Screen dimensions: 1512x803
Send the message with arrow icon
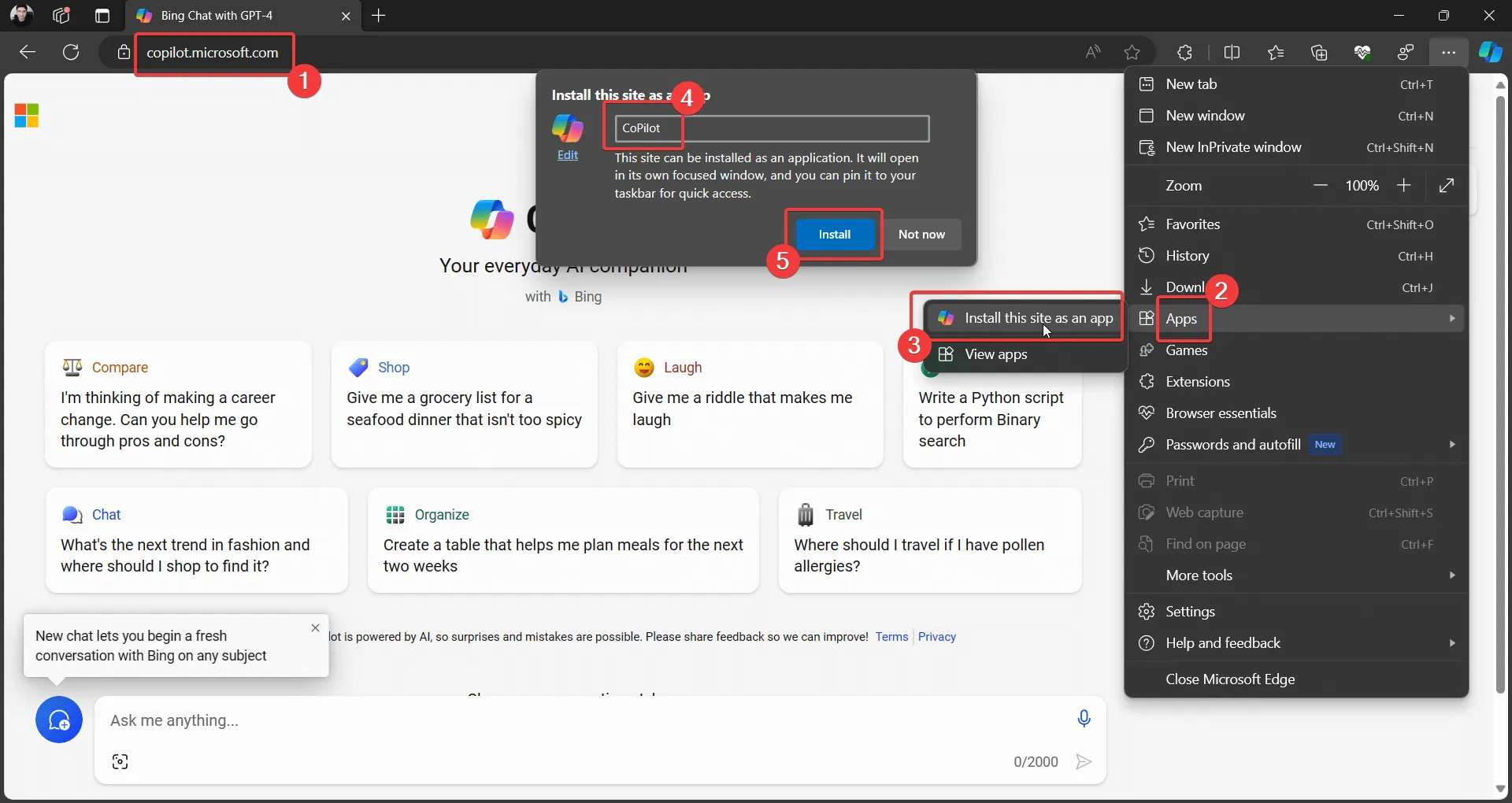coord(1084,761)
